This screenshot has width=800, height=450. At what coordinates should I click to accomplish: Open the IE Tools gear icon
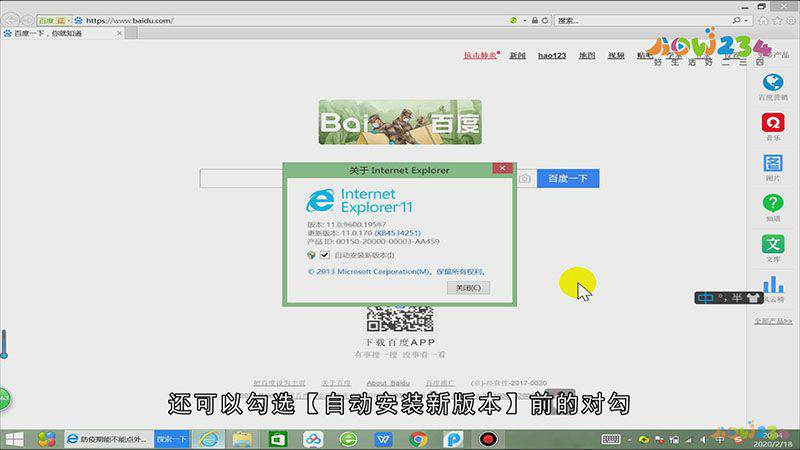pyautogui.click(x=791, y=20)
